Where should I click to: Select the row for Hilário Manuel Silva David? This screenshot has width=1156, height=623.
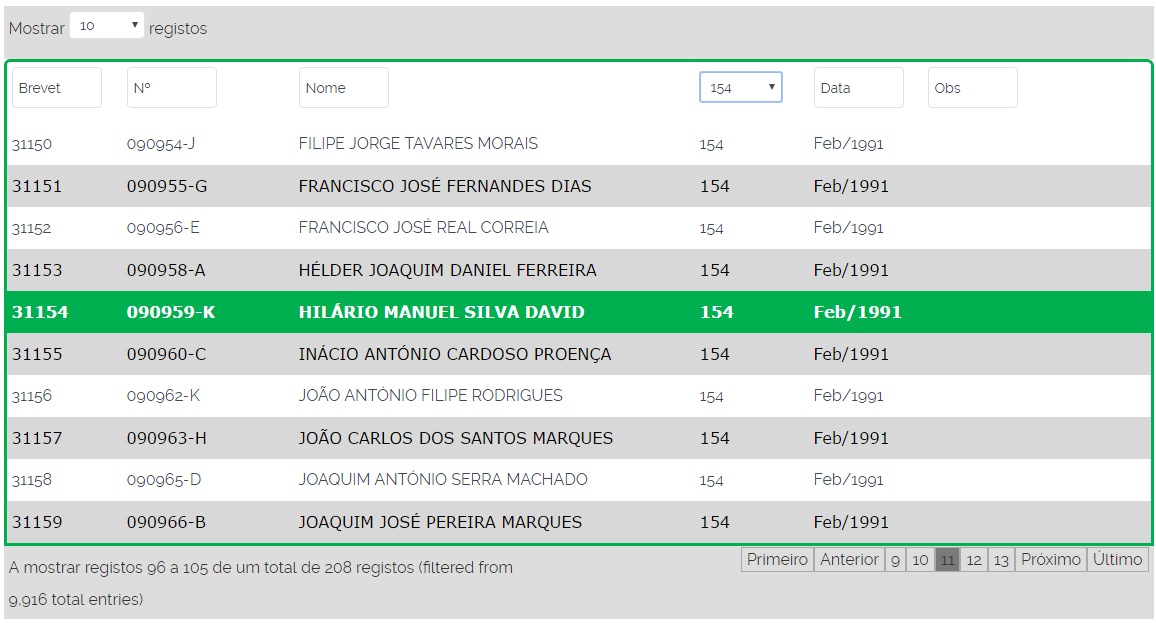[441, 312]
